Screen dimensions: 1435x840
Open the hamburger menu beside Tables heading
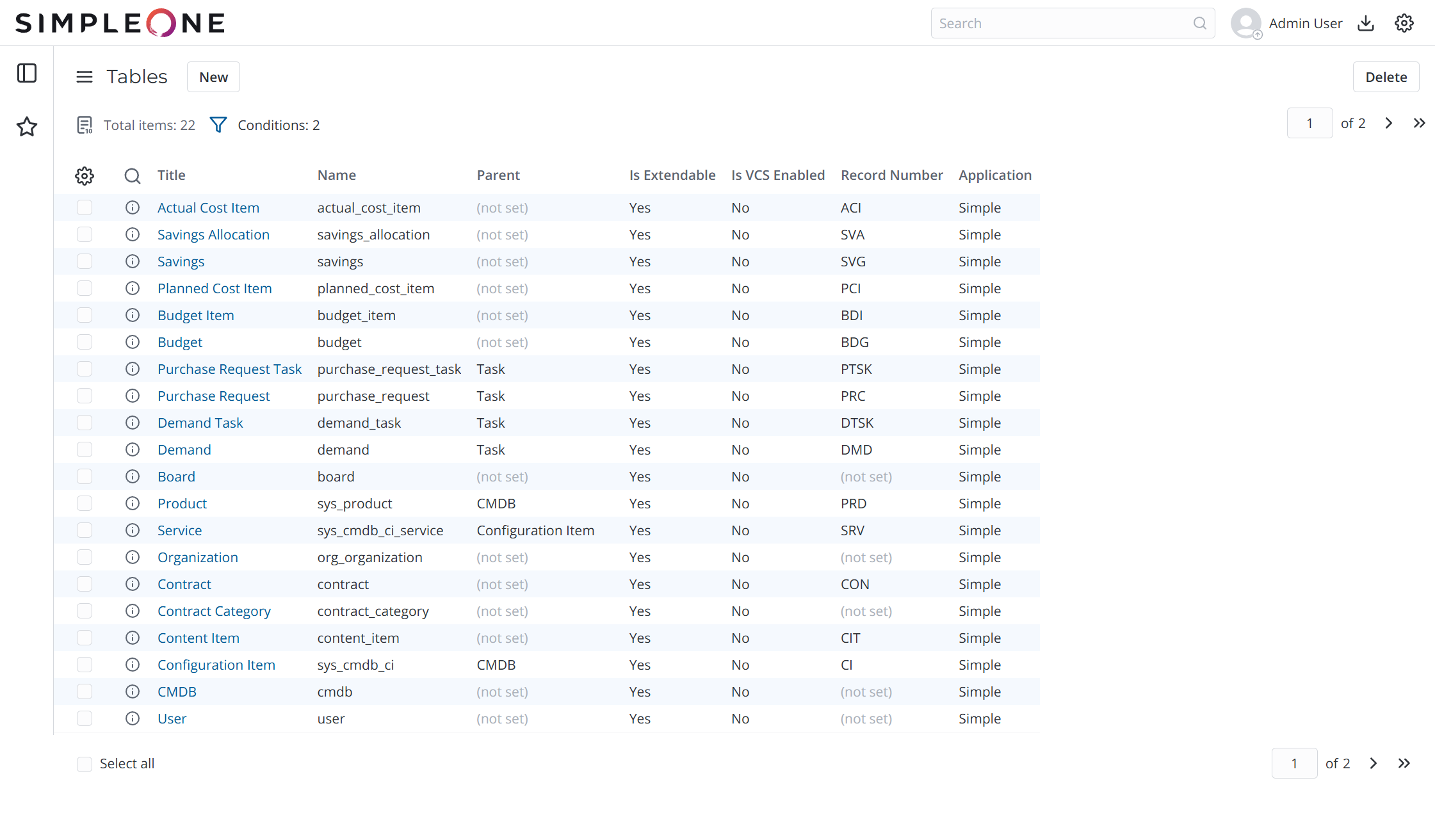84,76
